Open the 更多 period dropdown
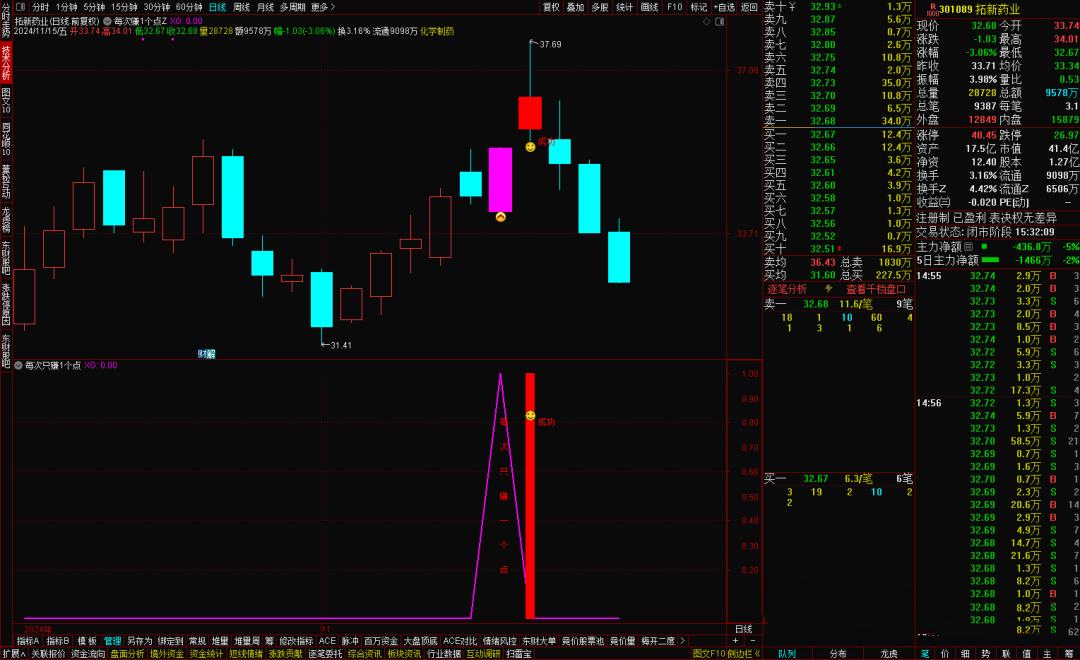The width and height of the screenshot is (1080, 660). pyautogui.click(x=322, y=6)
